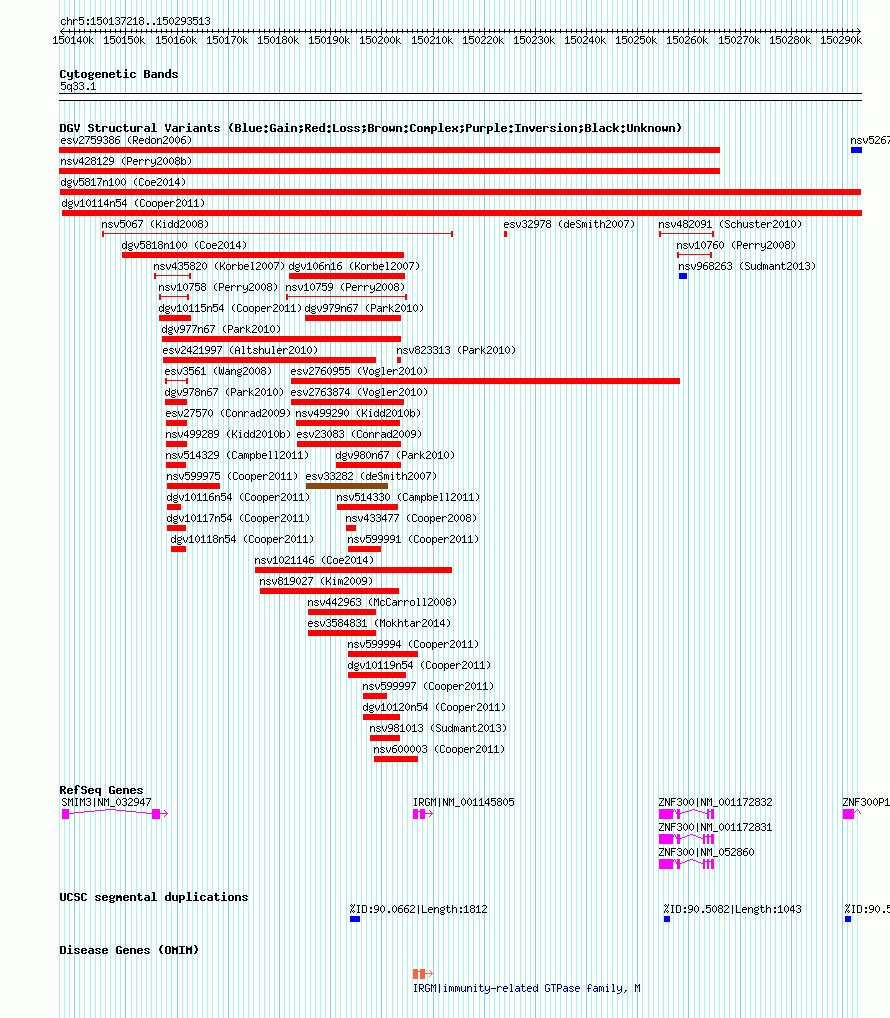Click esv27570 (Conrad2009) label
This screenshot has width=890, height=1018.
pos(229,413)
